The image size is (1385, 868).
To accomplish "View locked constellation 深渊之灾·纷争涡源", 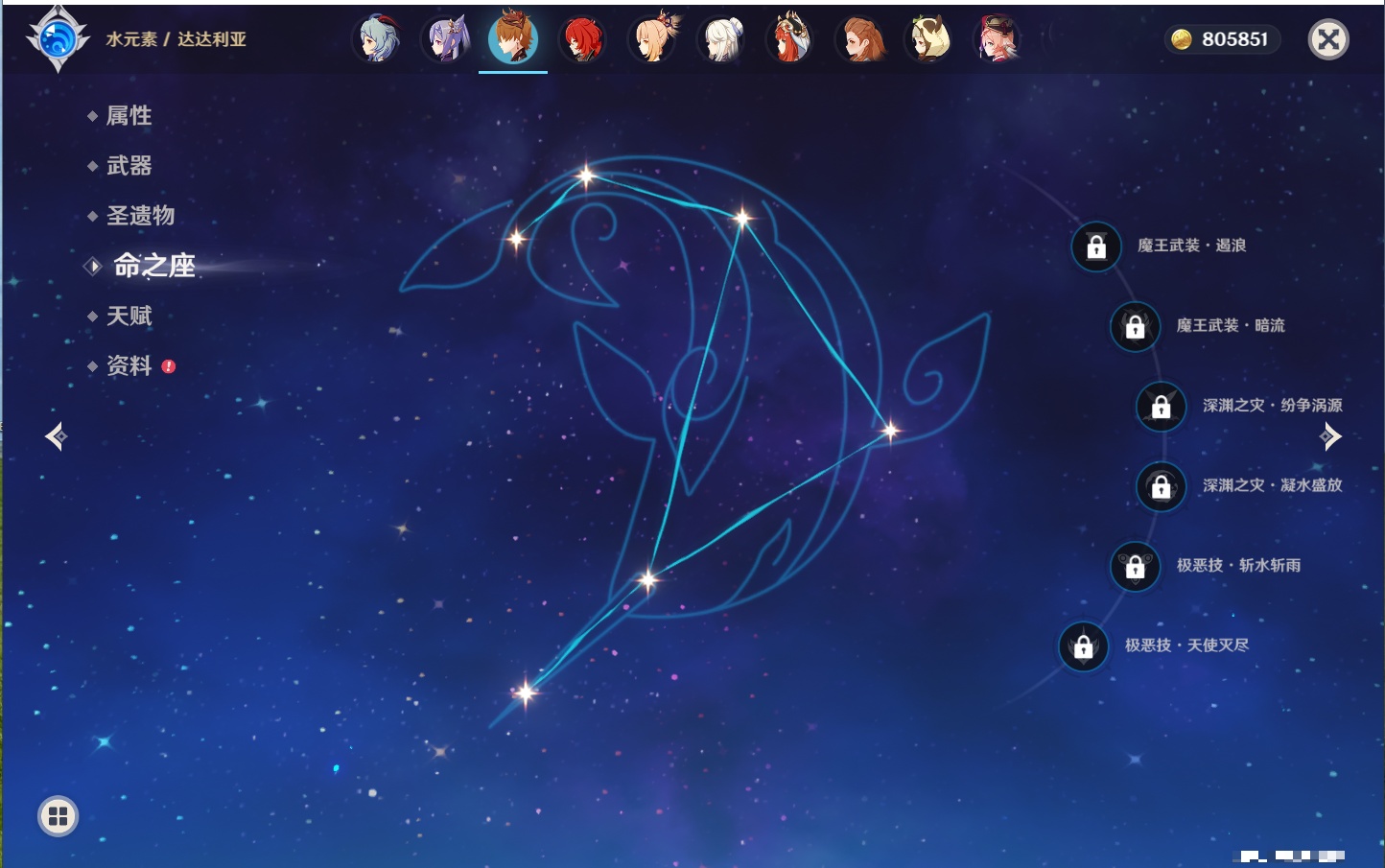I will pos(1162,406).
